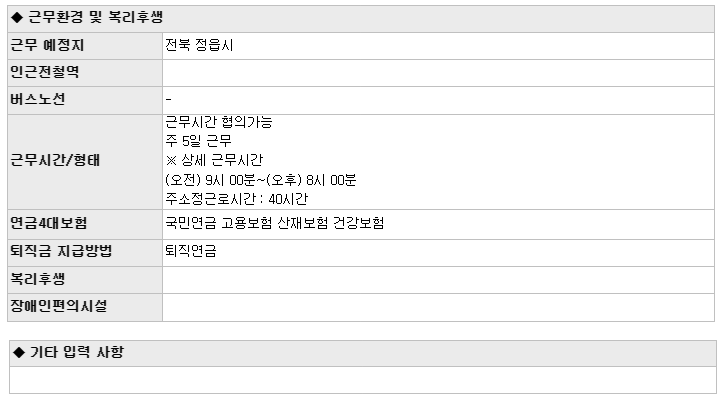Click the empty 인근전철역 value cell

coord(439,73)
